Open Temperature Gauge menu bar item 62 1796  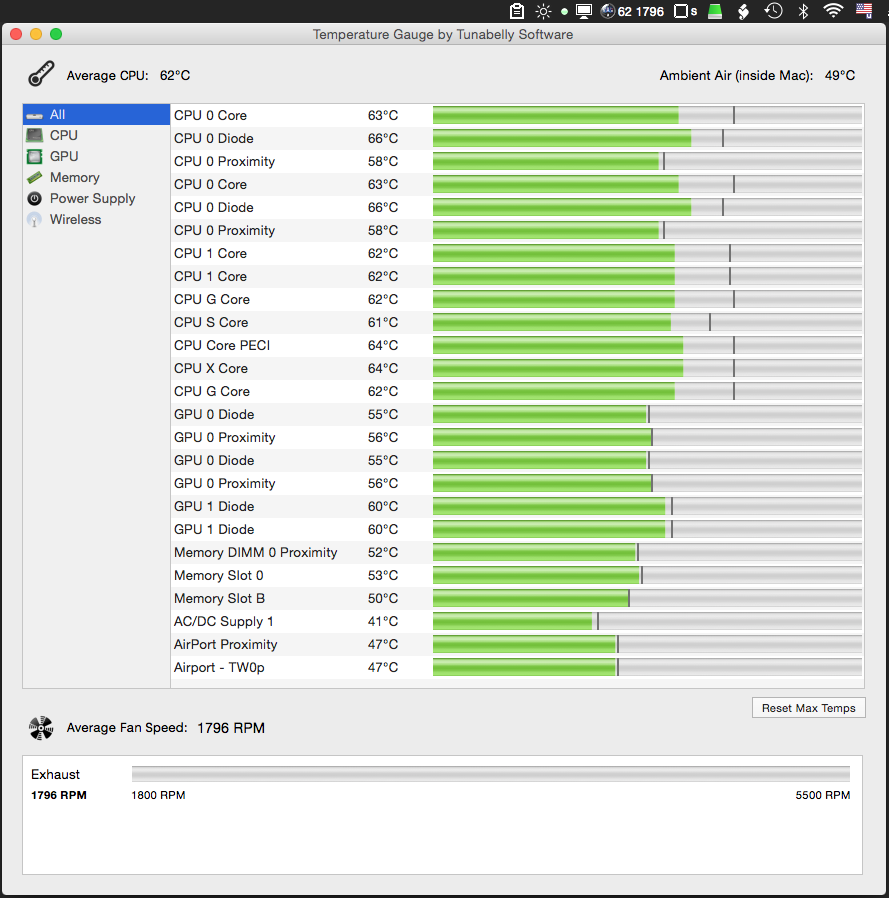pos(632,11)
